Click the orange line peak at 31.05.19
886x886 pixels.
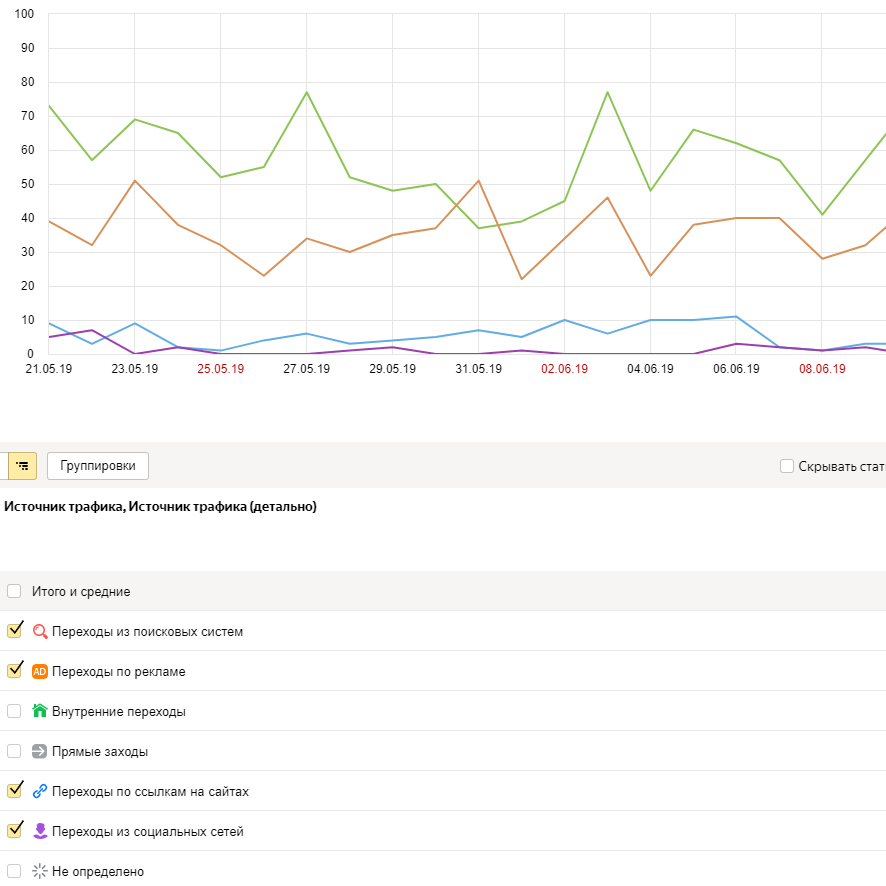479,181
